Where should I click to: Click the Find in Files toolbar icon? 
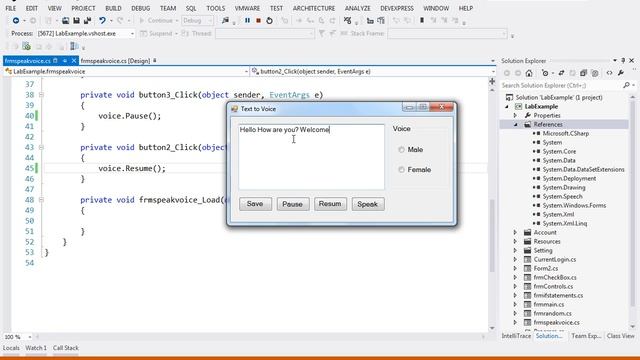(x=225, y=20)
